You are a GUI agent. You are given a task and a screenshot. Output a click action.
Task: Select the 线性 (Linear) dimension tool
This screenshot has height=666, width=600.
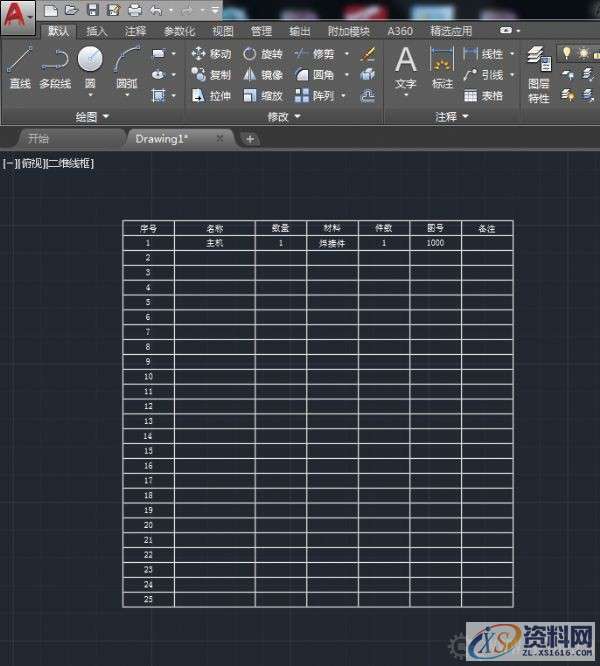click(x=483, y=54)
